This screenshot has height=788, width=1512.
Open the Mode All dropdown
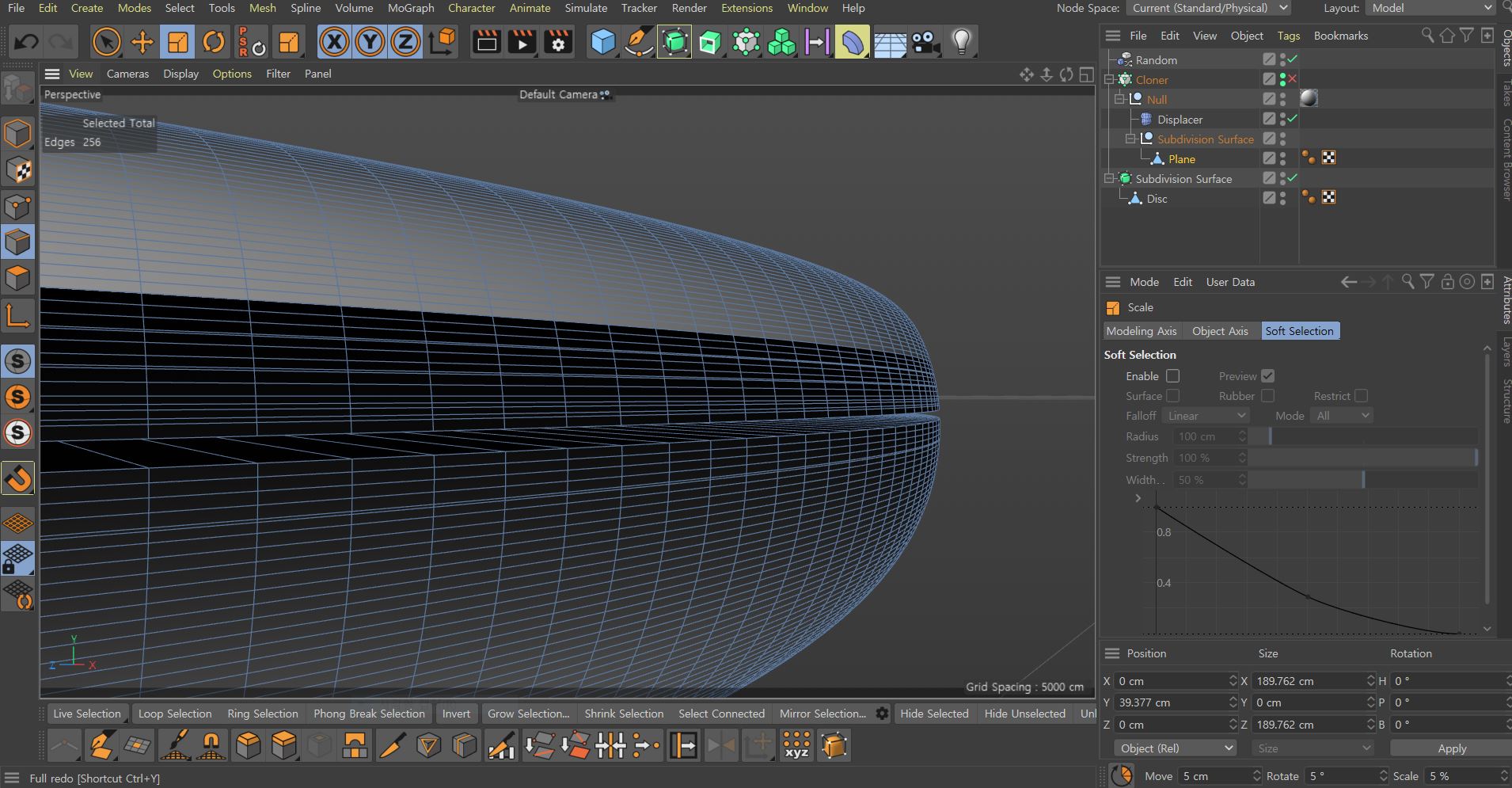point(1342,416)
